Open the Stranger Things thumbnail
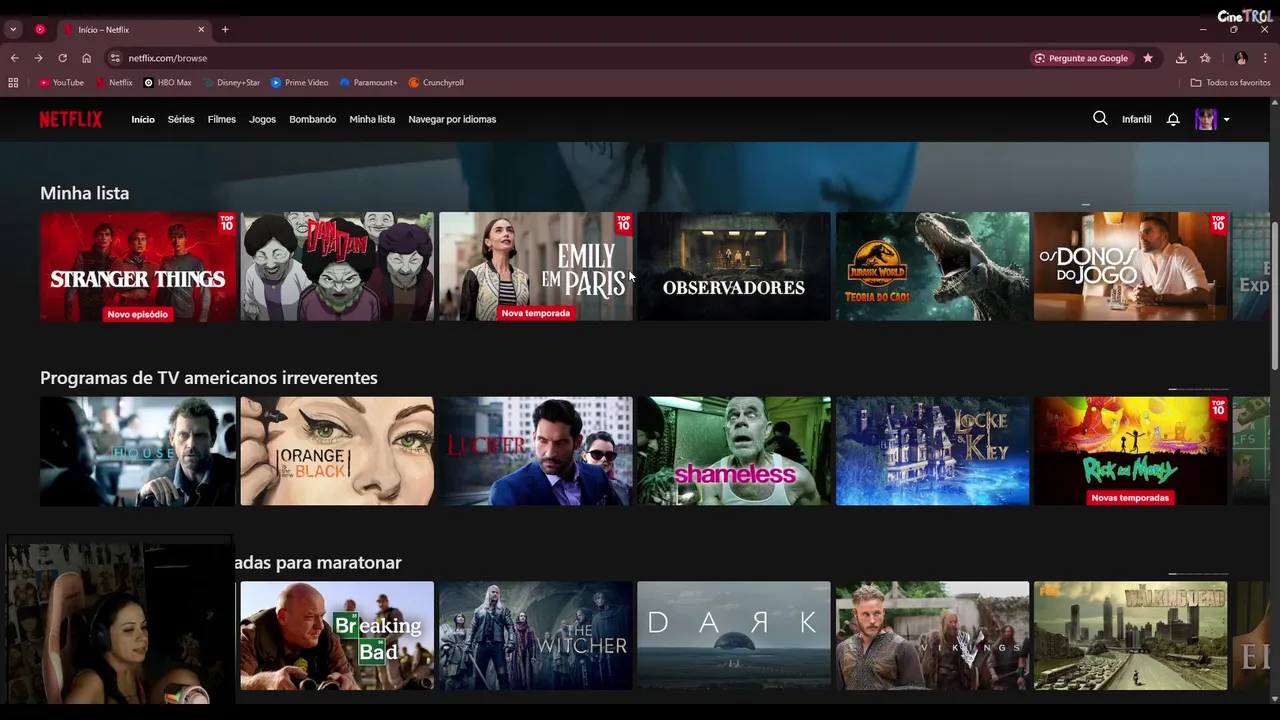The width and height of the screenshot is (1280, 720). 137,266
